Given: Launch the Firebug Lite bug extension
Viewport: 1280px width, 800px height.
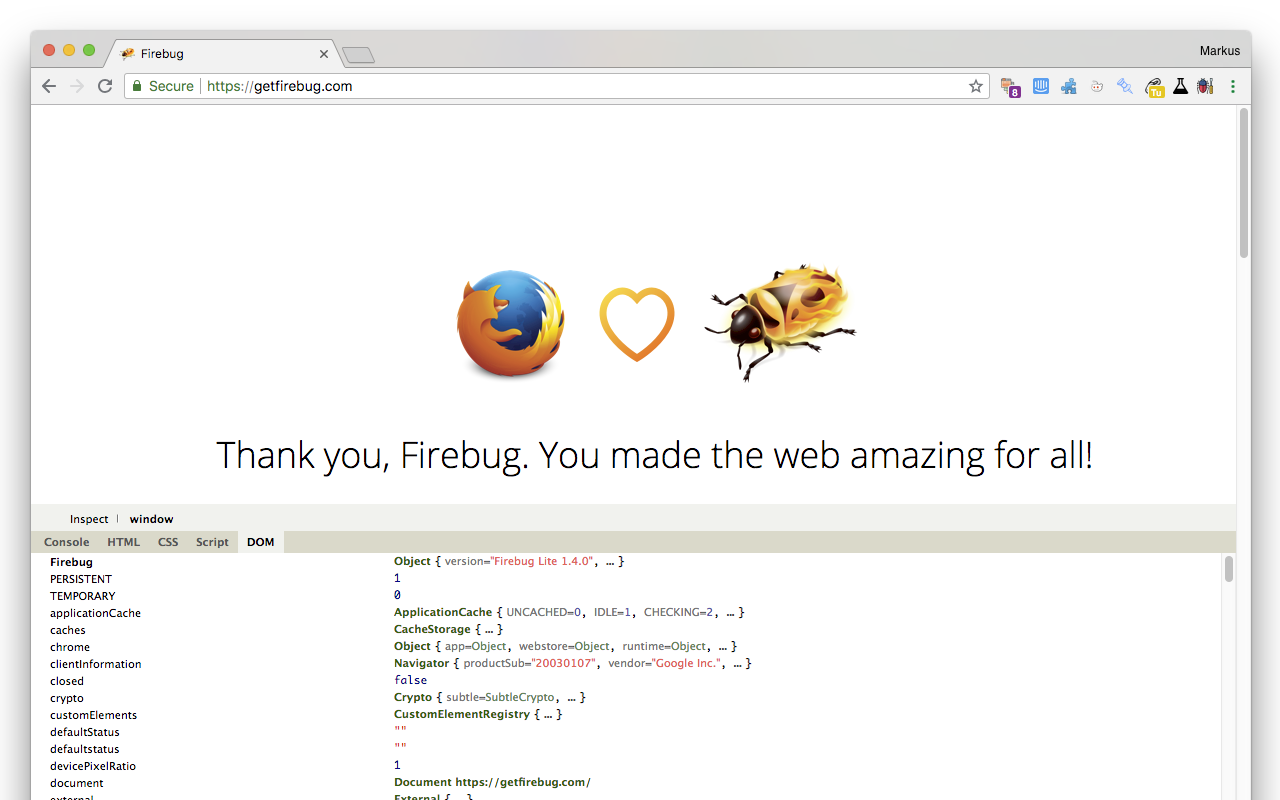Looking at the screenshot, I should click(1205, 86).
